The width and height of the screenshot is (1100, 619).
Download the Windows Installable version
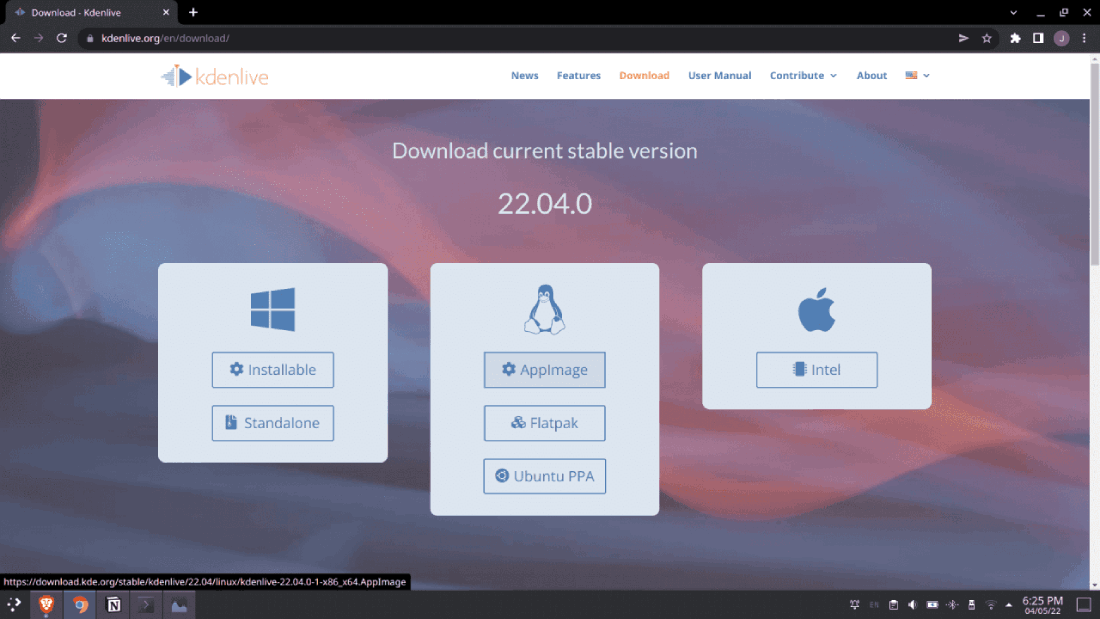[x=273, y=370]
